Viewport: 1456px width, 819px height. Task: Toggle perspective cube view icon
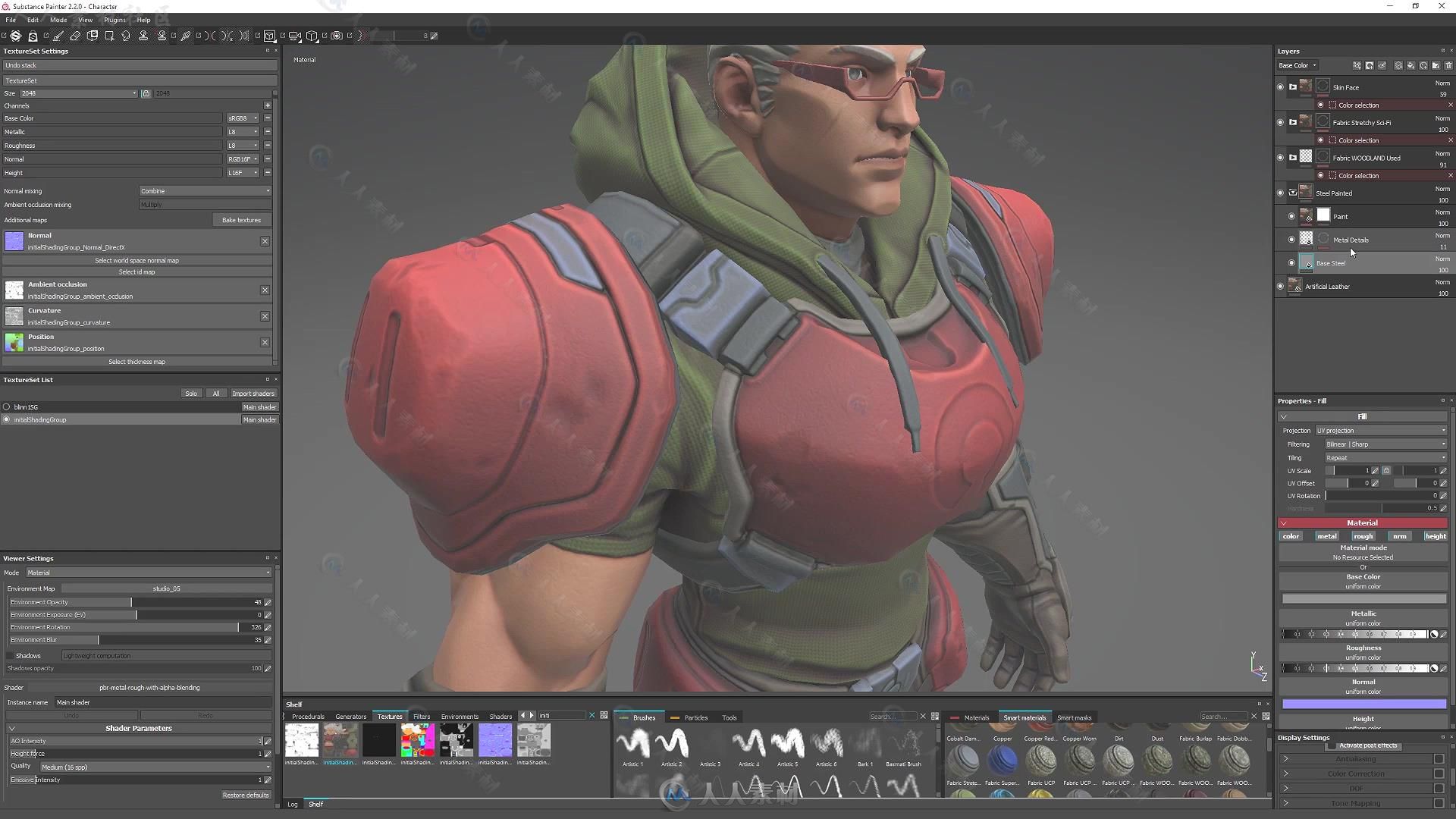pos(312,36)
